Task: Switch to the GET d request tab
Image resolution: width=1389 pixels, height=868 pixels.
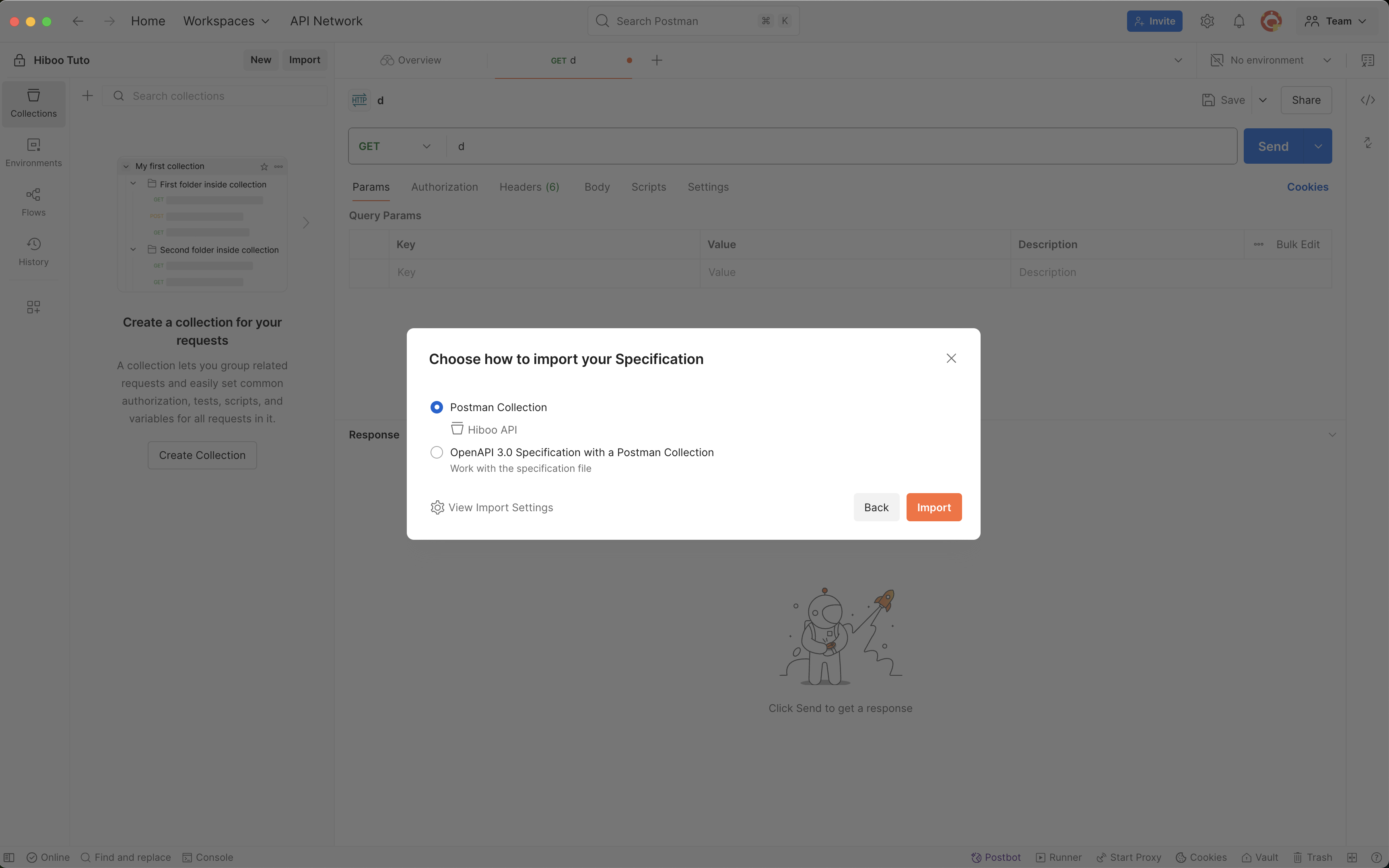Action: [x=563, y=60]
